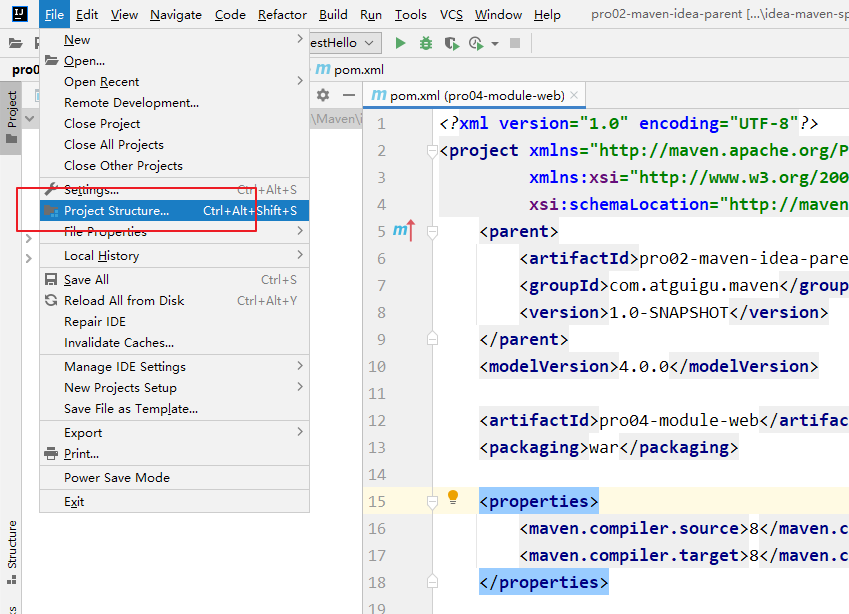The width and height of the screenshot is (849, 614).
Task: Select Save File as Template...
Action: pos(174,409)
